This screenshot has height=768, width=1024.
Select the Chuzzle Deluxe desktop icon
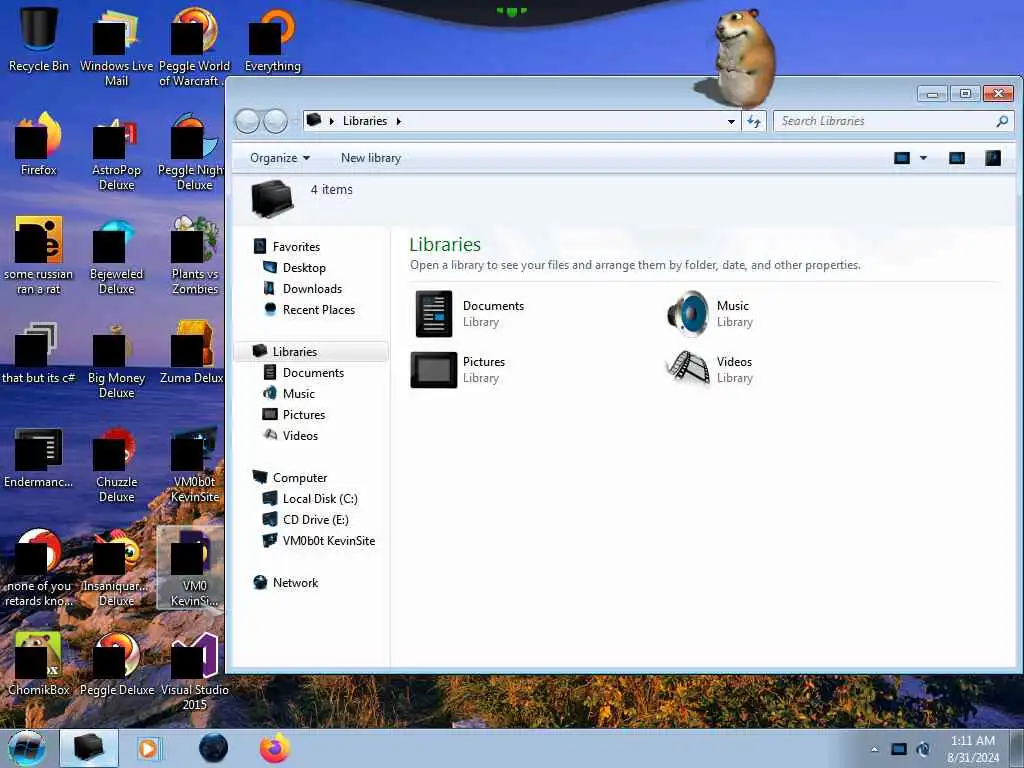(116, 464)
